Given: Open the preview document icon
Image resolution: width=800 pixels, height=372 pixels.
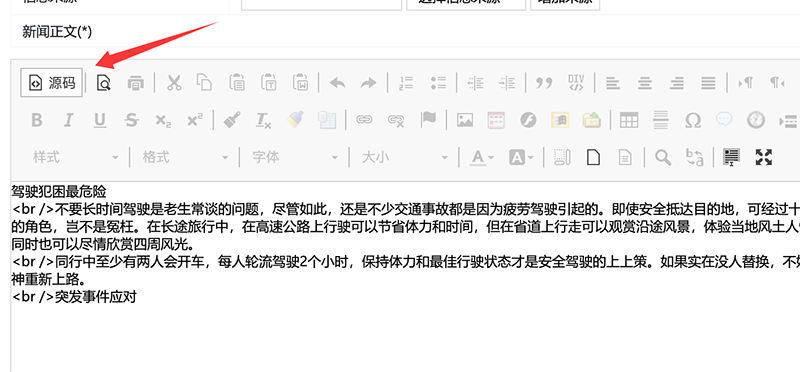Looking at the screenshot, I should [104, 83].
